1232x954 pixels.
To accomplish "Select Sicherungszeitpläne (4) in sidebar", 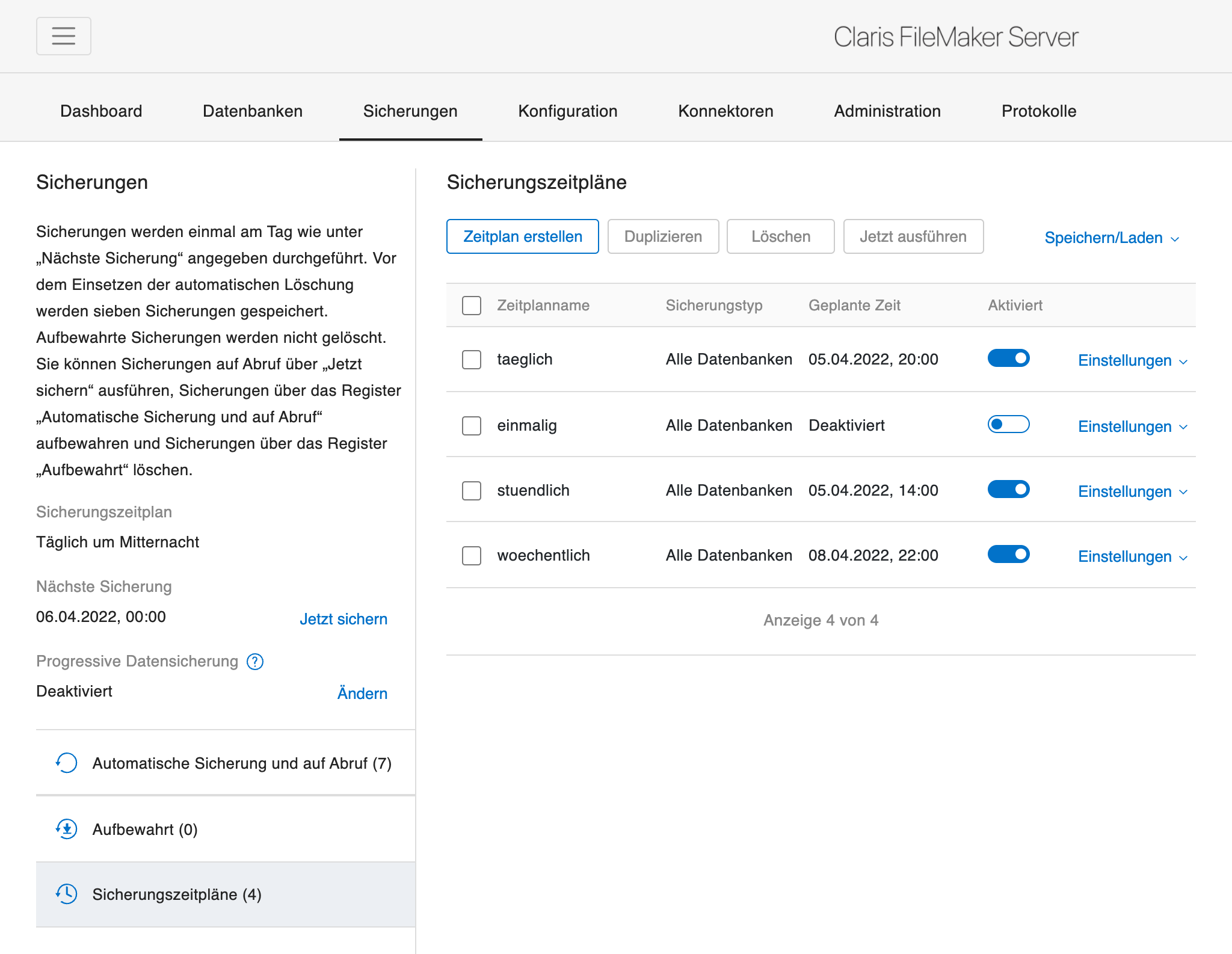I will [226, 894].
